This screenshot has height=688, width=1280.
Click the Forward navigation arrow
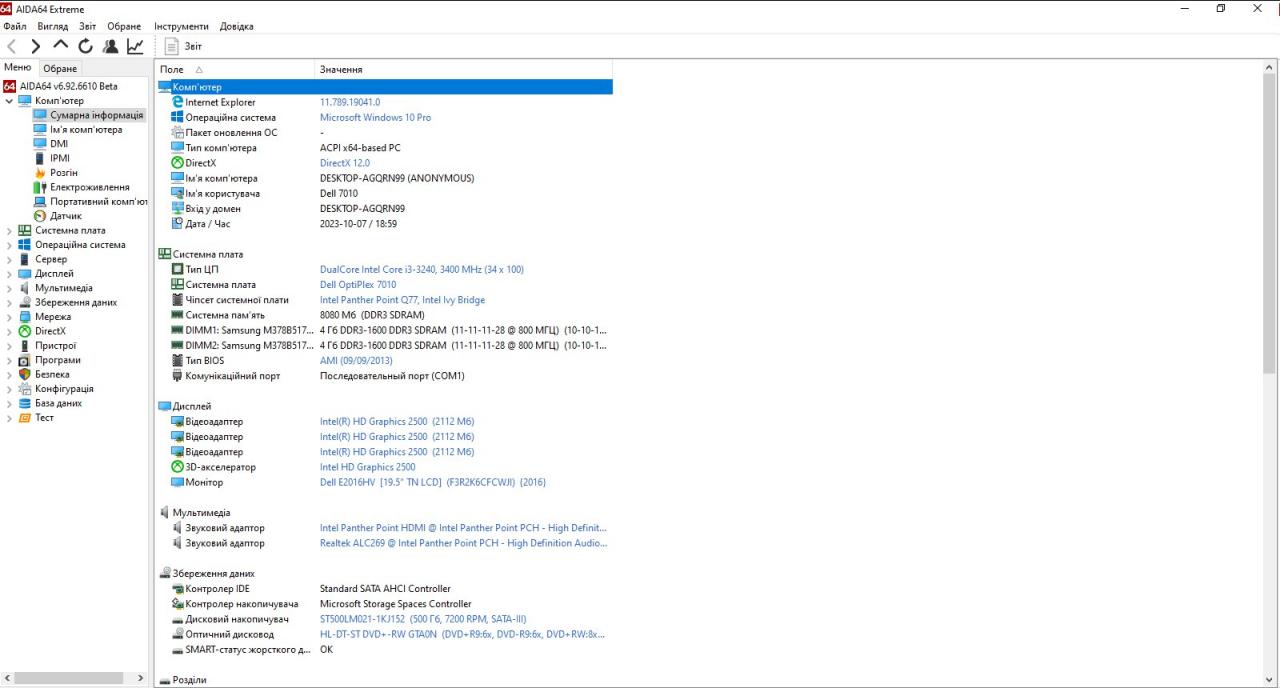36,46
